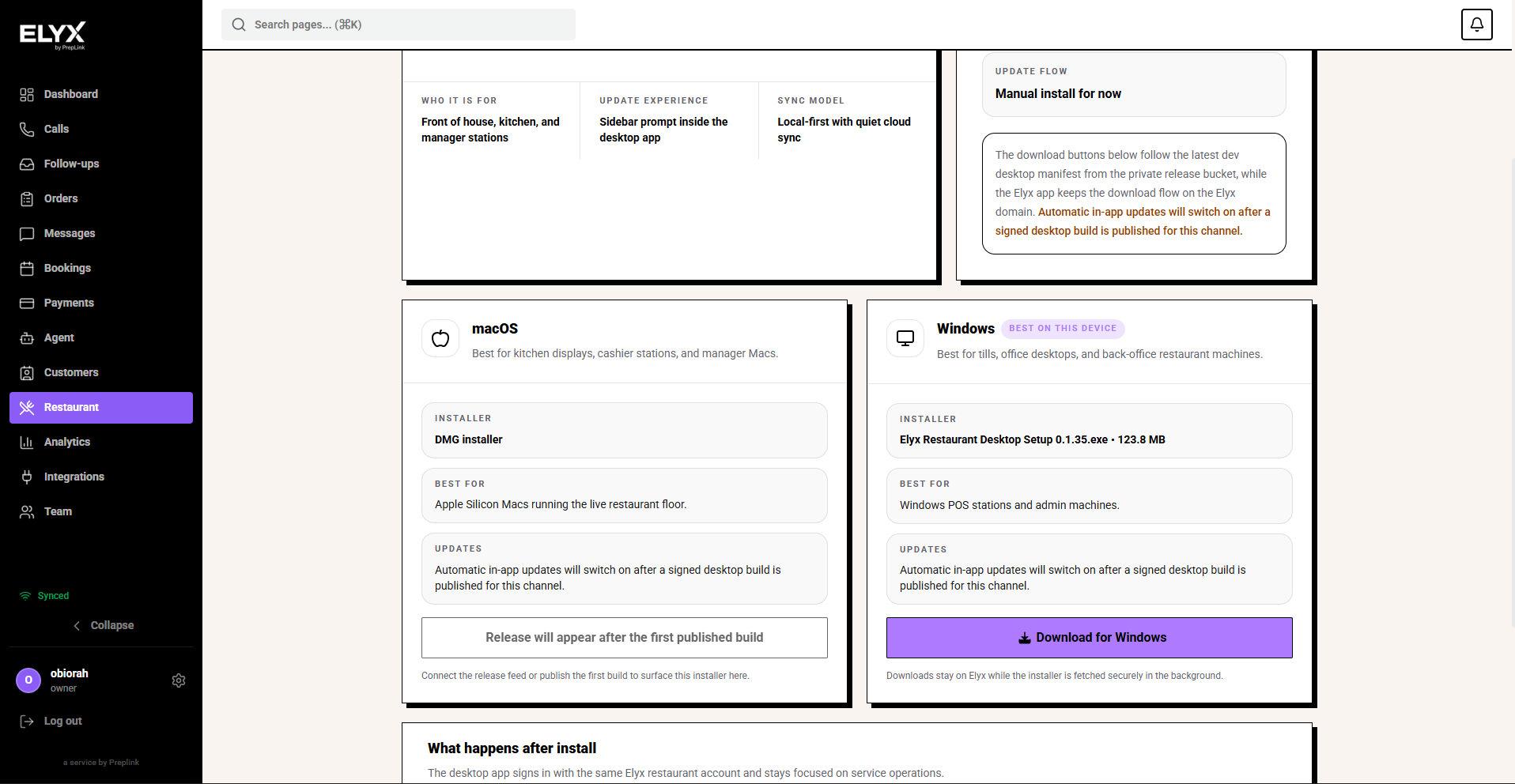Go to Calls in sidebar
Image resolution: width=1515 pixels, height=784 pixels.
[101, 130]
